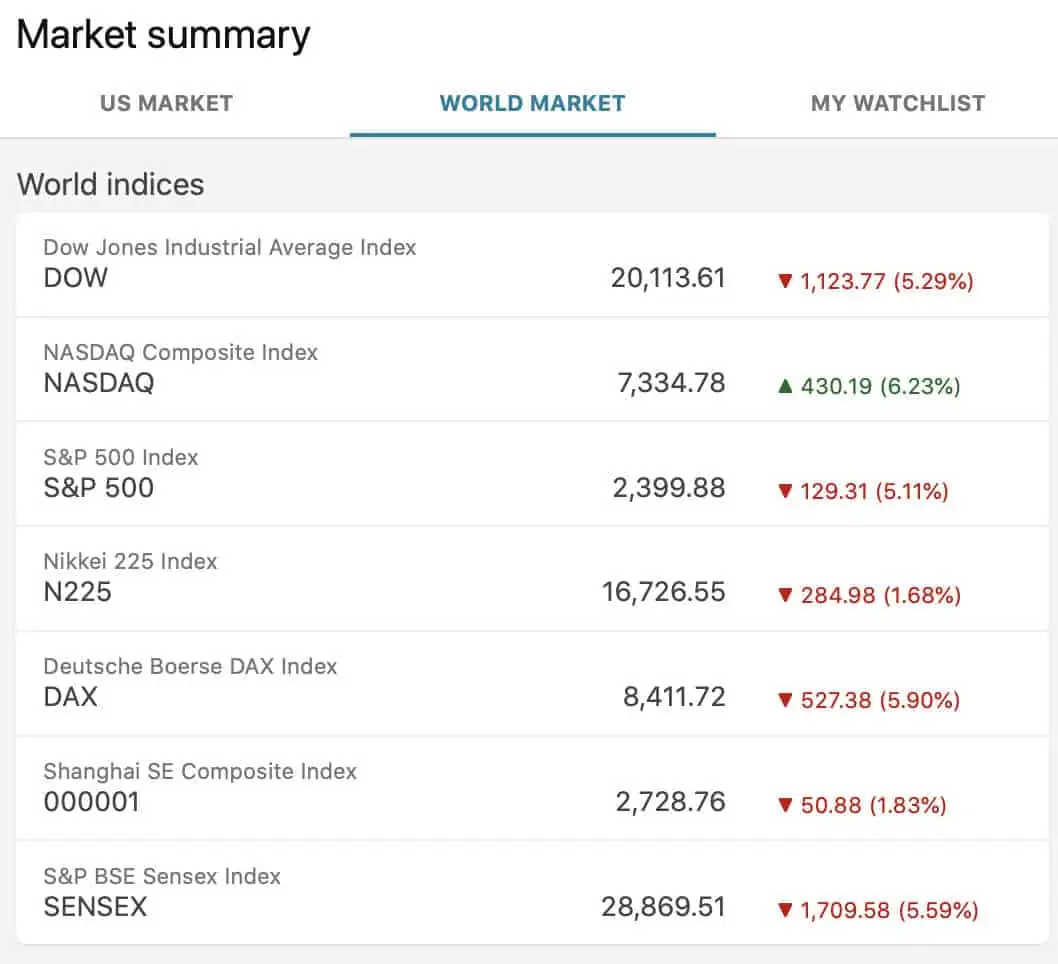
Task: Open the N225 ticker symbol
Action: [78, 592]
